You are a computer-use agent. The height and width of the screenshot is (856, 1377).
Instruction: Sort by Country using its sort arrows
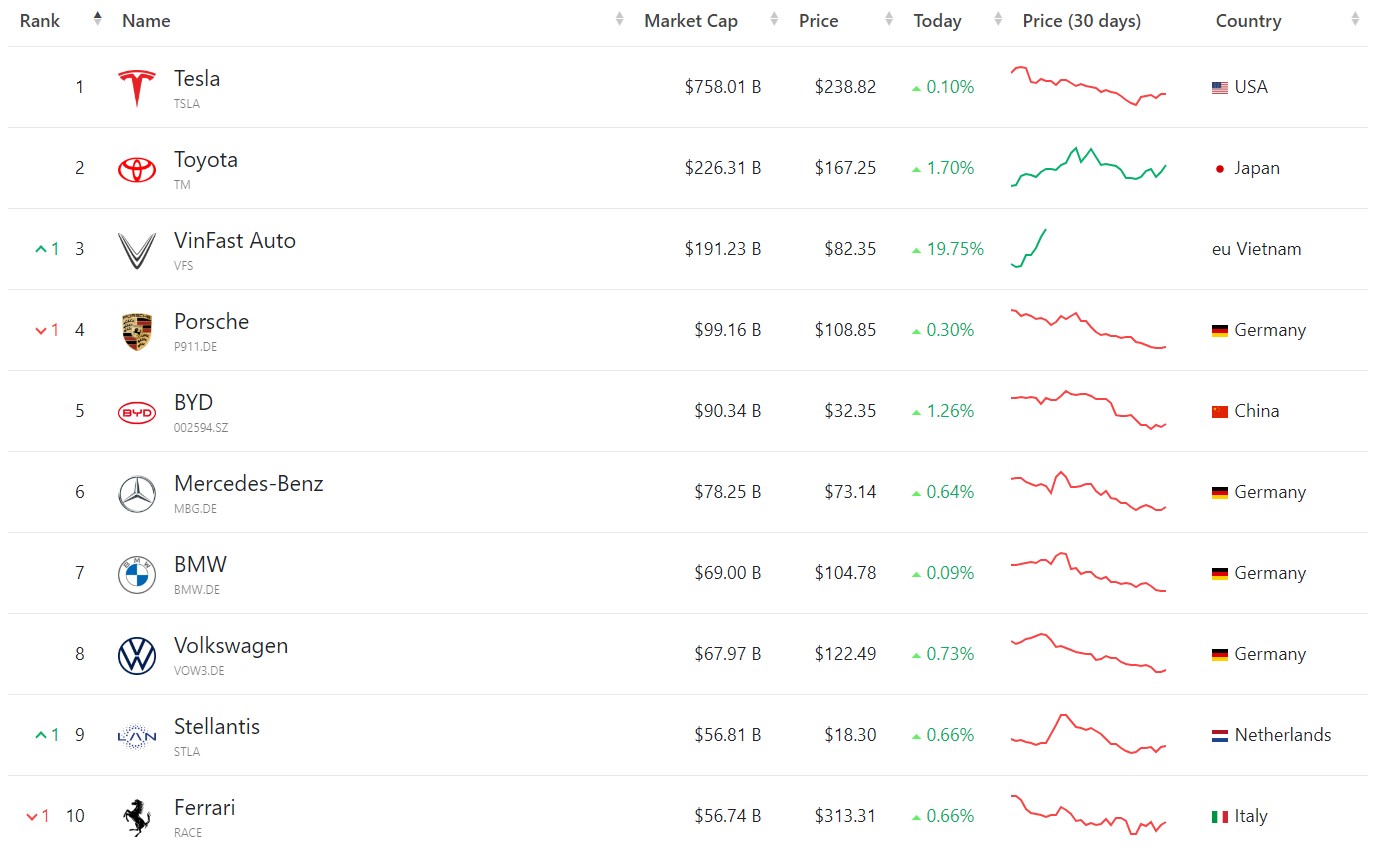click(1355, 20)
